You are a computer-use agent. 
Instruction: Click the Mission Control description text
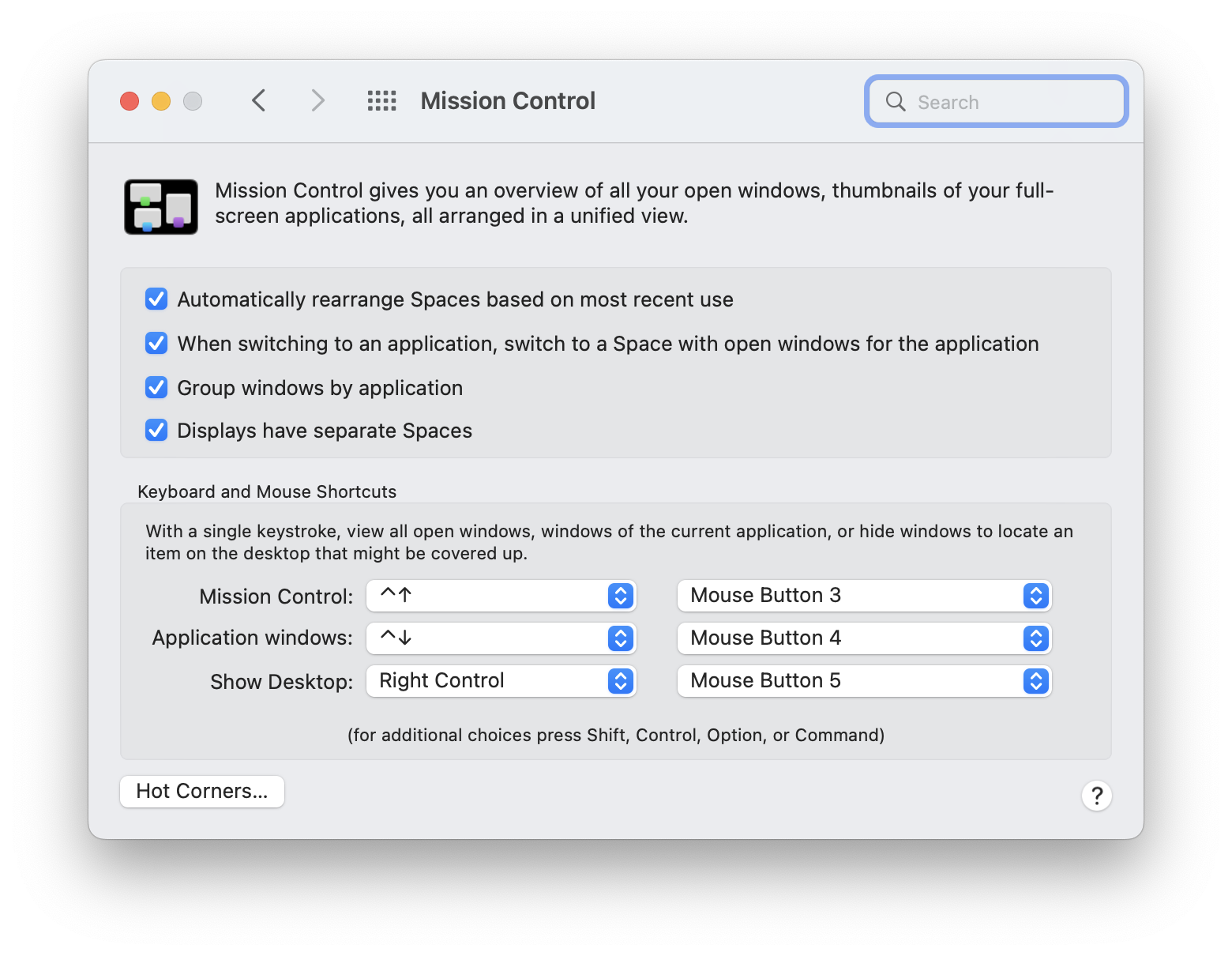(x=634, y=203)
